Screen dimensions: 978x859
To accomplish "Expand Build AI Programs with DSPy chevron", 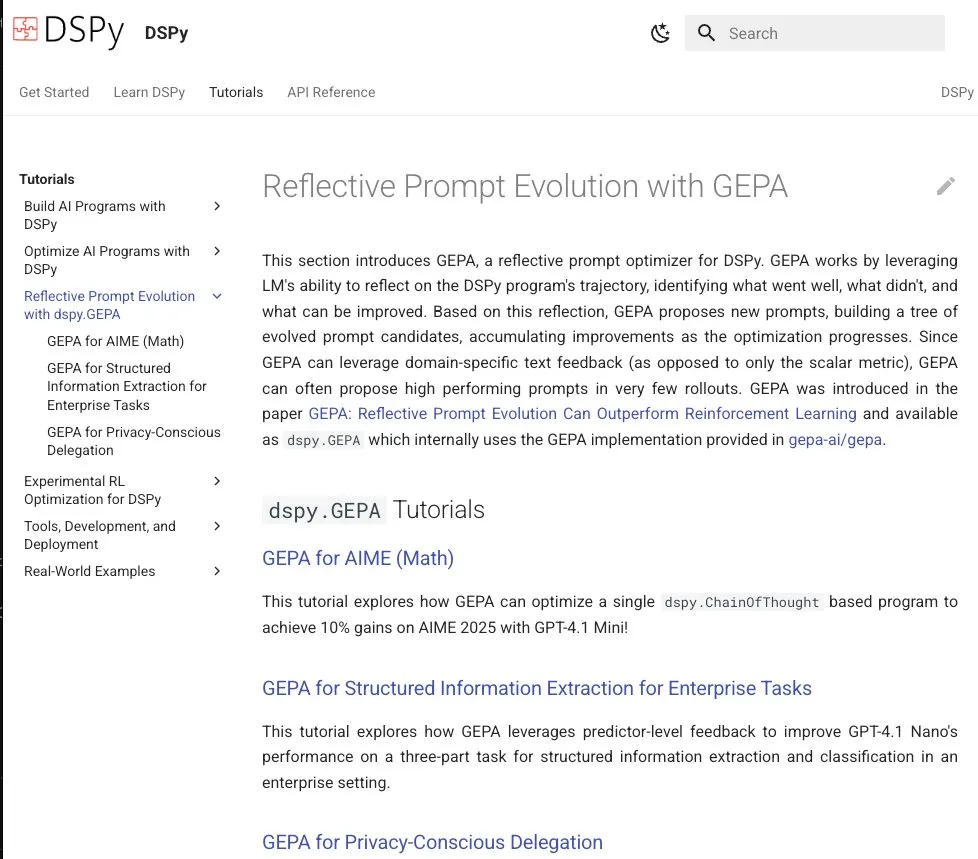I will point(217,207).
